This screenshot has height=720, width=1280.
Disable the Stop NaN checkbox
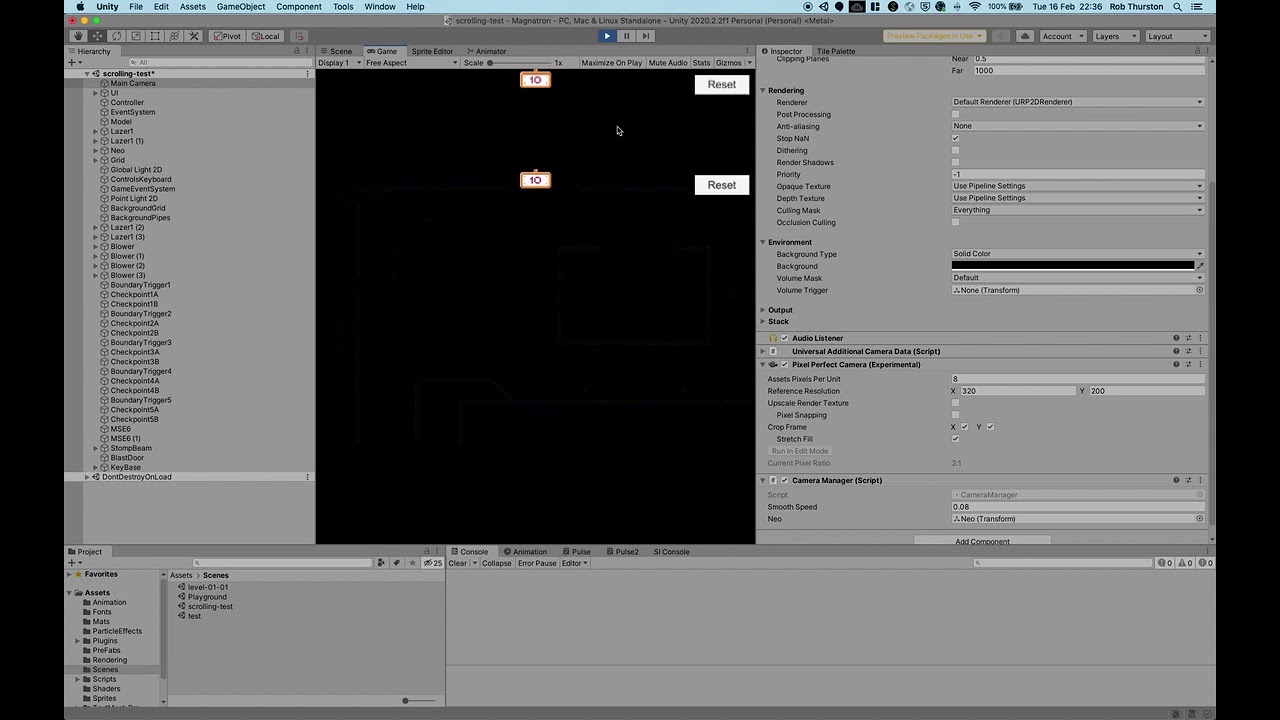(955, 138)
